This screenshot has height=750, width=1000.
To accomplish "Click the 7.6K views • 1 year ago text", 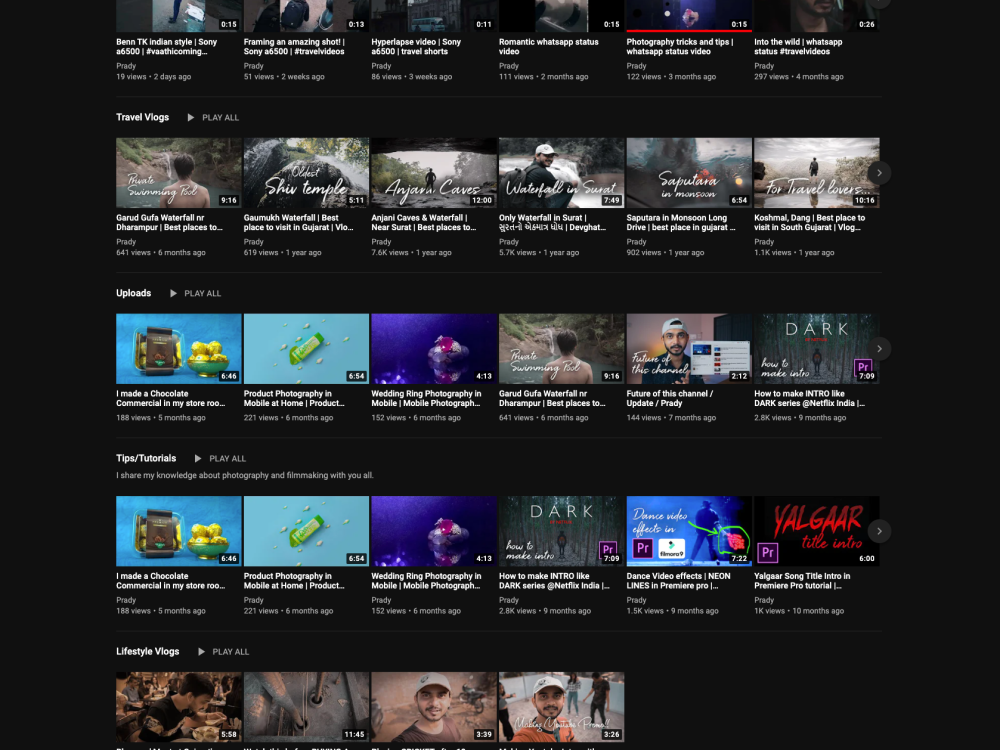I will pos(411,253).
